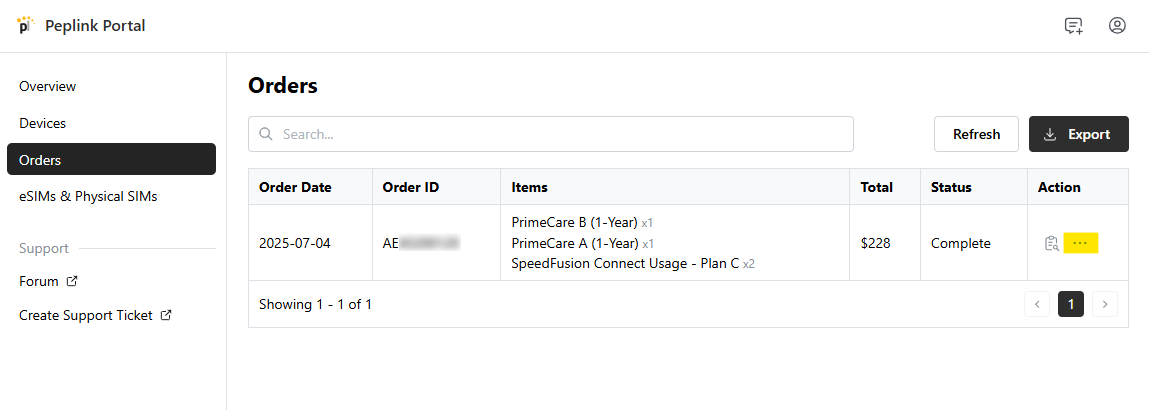The width and height of the screenshot is (1149, 410).
Task: Export the orders list
Action: pos(1078,134)
